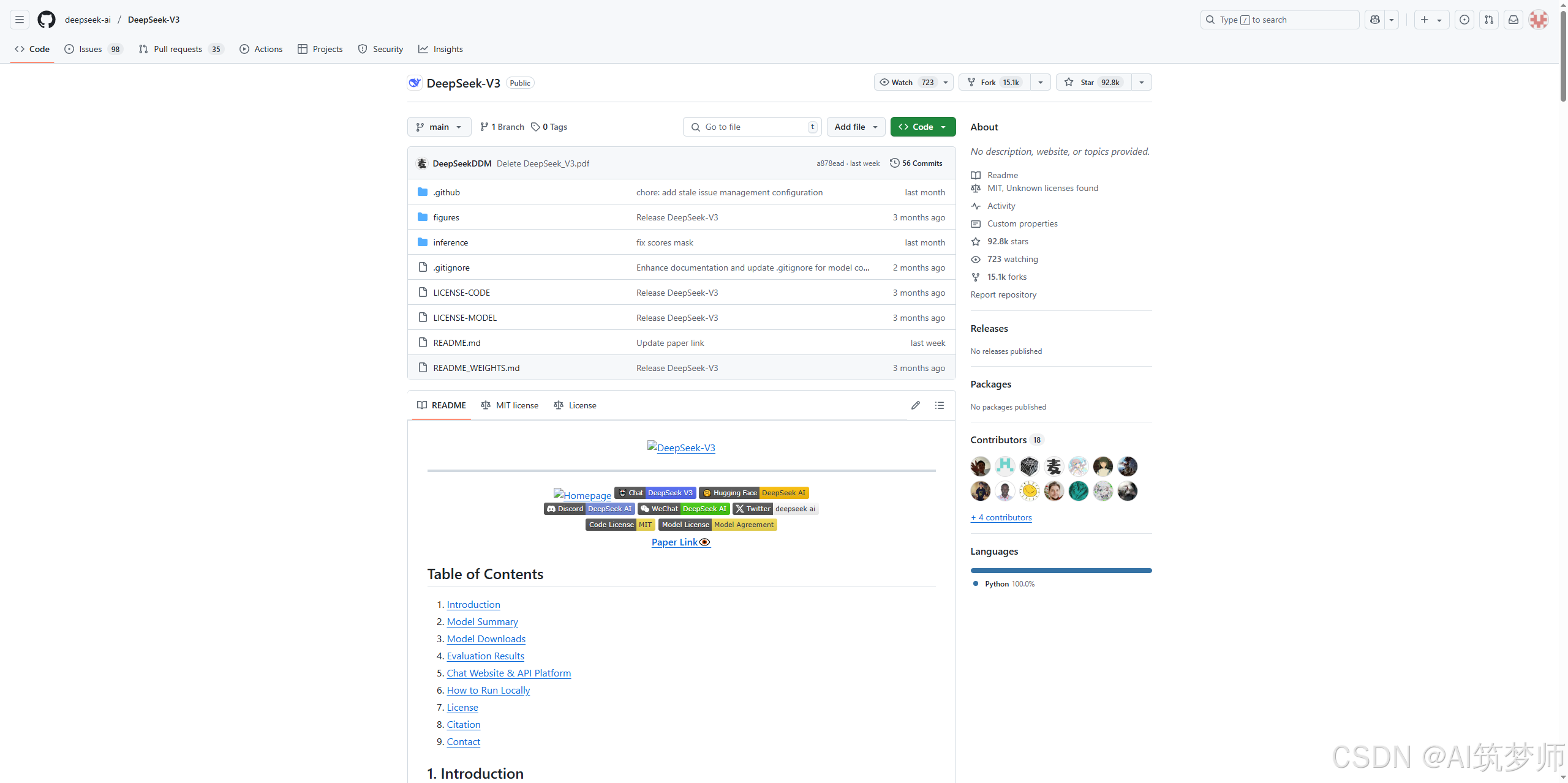The image size is (1568, 783).
Task: Click the GitHub logo home icon
Action: (x=47, y=20)
